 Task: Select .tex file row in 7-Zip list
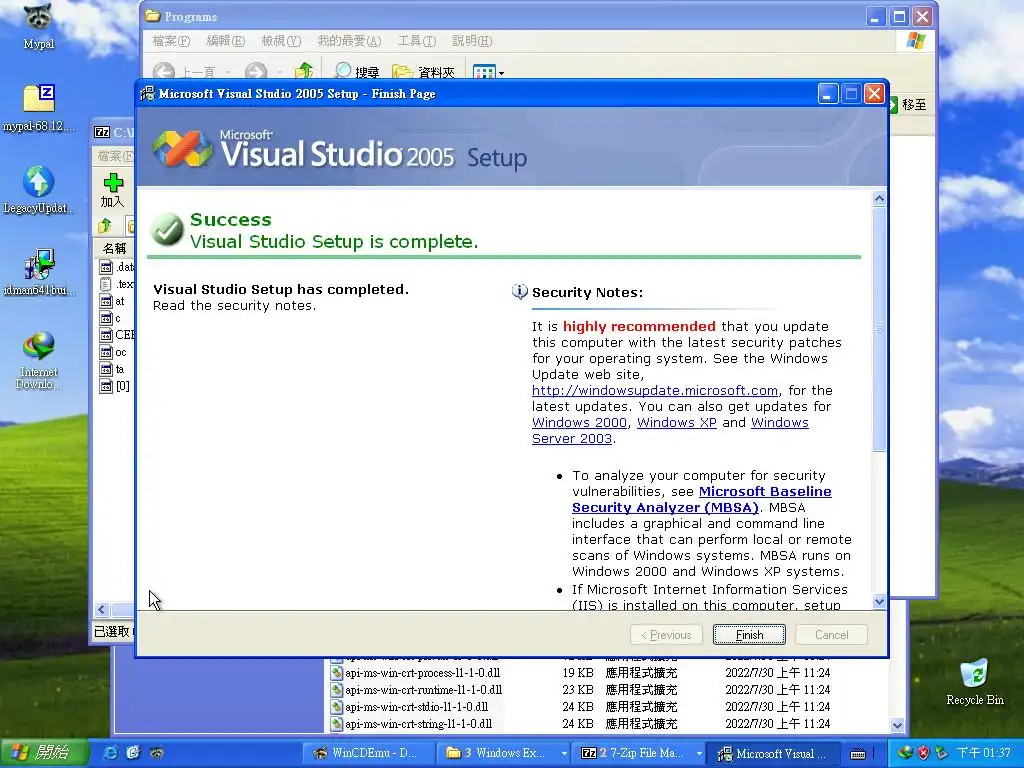click(116, 284)
